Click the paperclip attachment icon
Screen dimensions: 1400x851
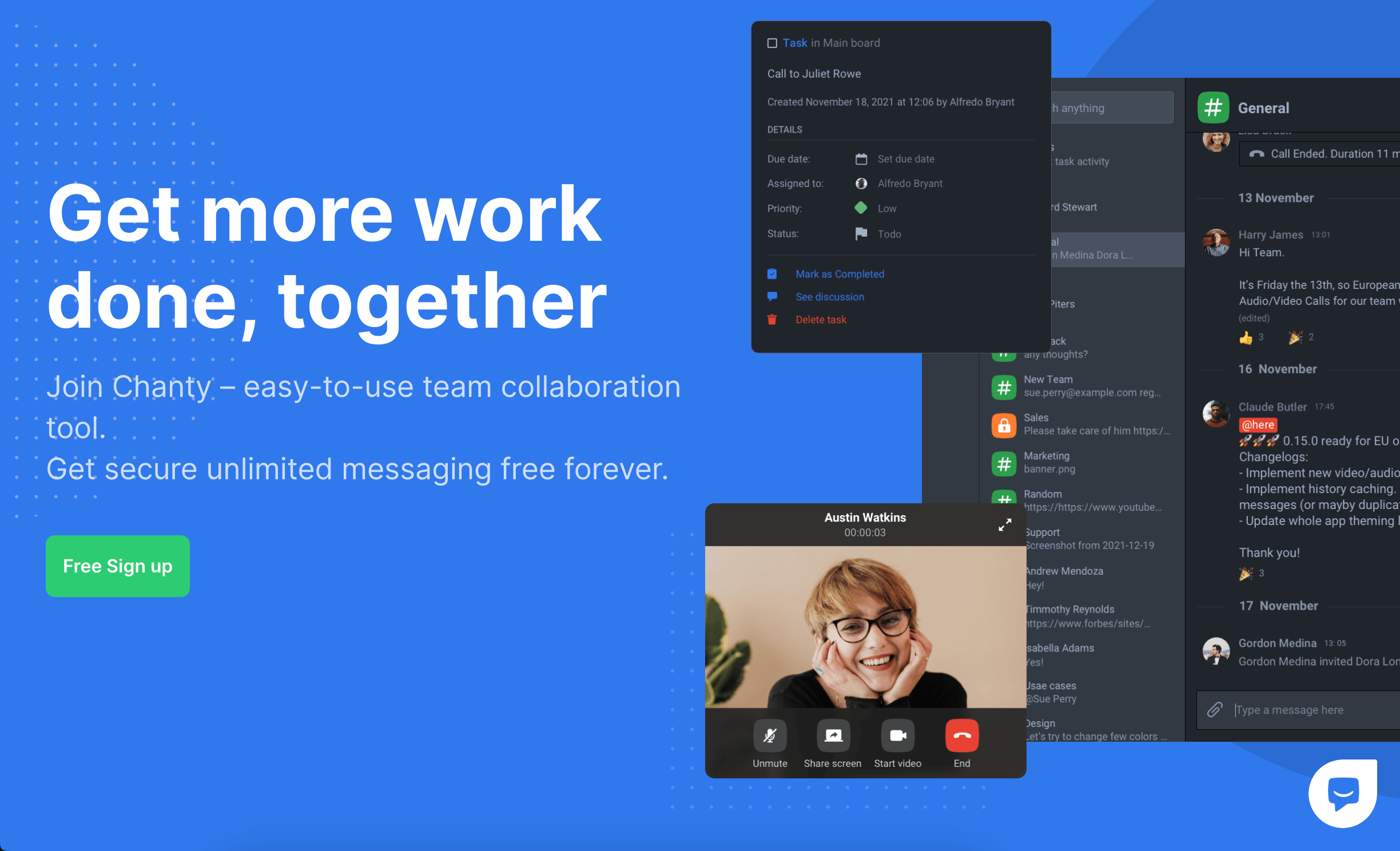coord(1215,710)
